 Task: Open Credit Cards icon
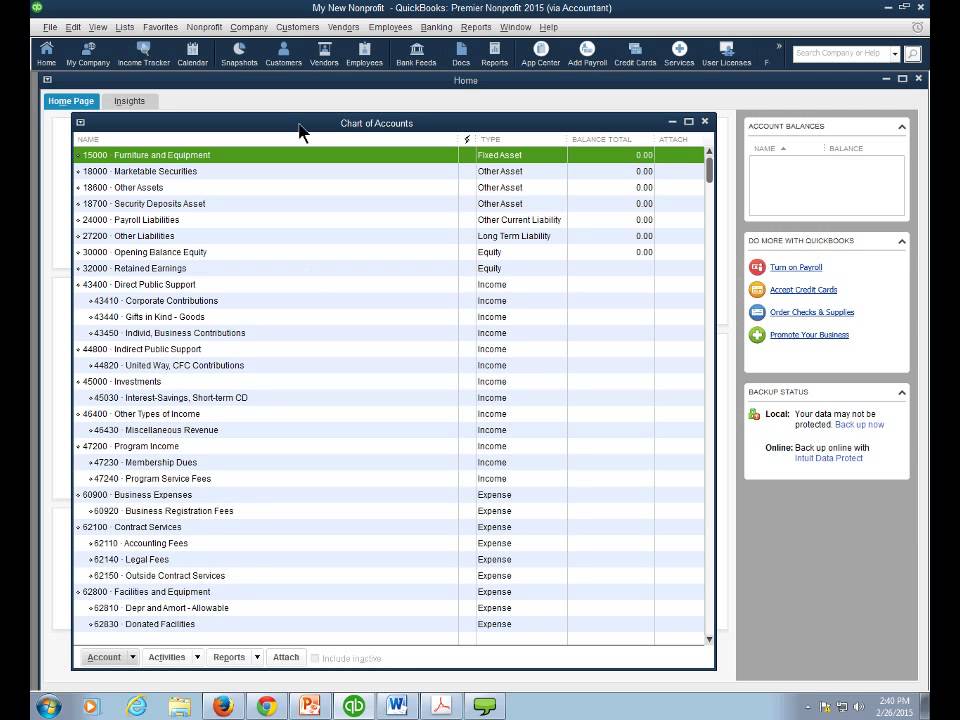635,54
